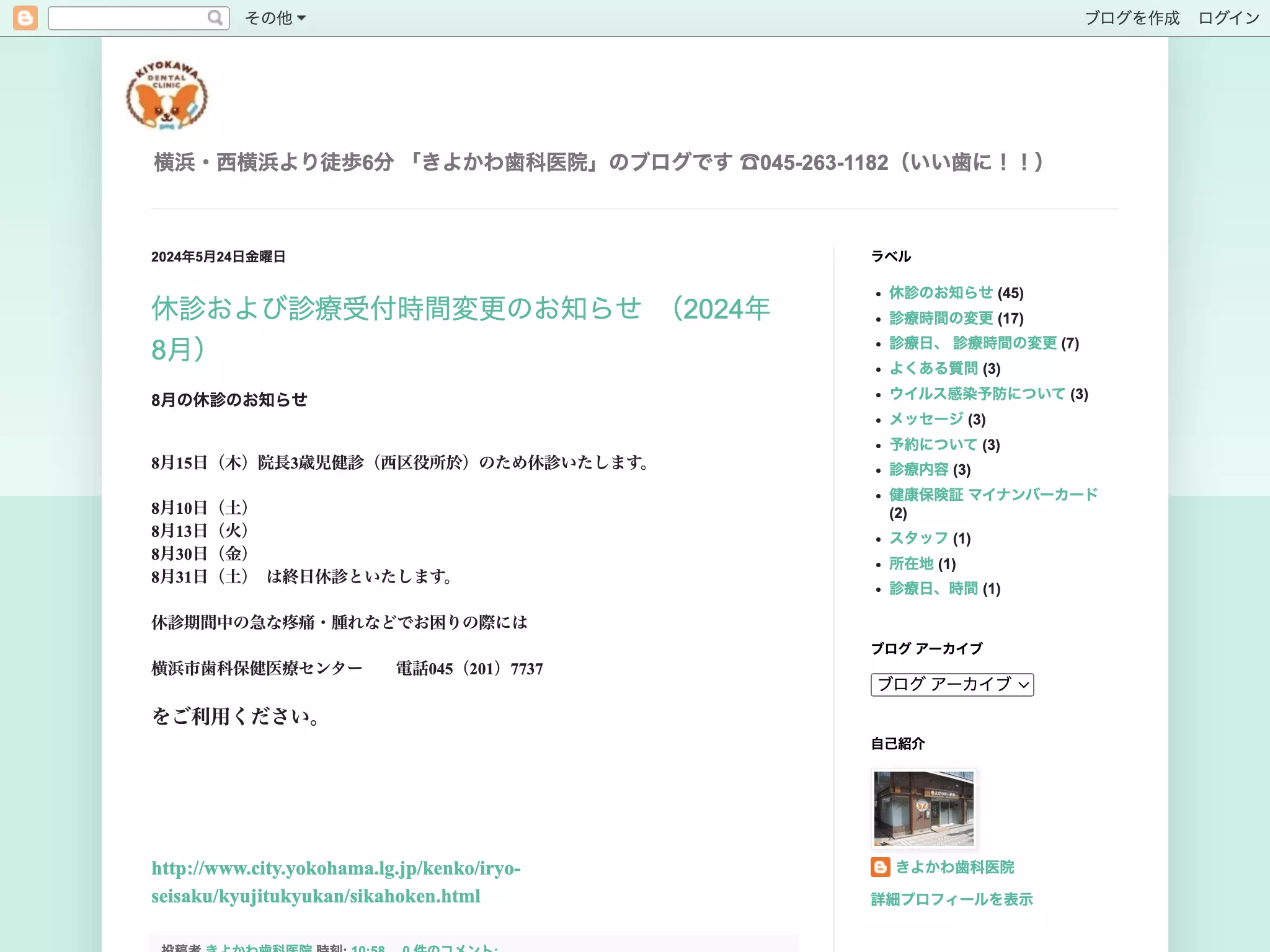The width and height of the screenshot is (1270, 952).
Task: Click the ログイン link
Action: coord(1228,18)
